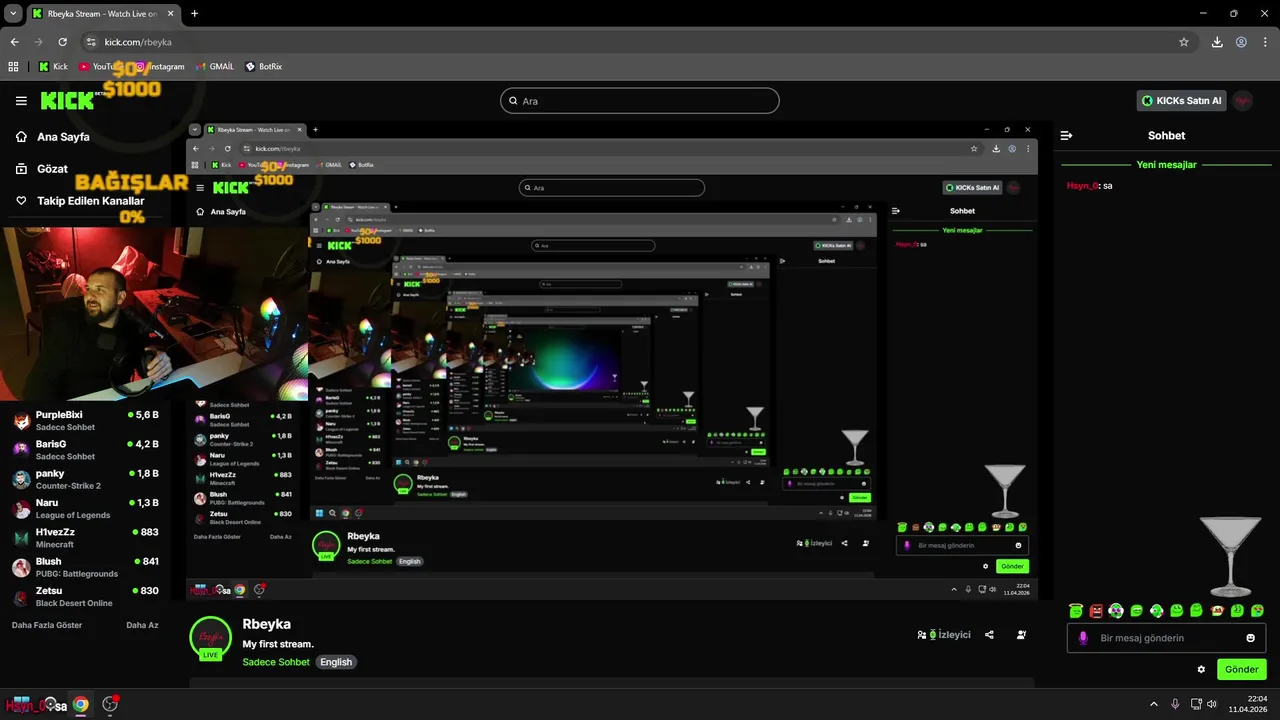Click the KICKs Satın Al button
1280x720 pixels.
1181,101
